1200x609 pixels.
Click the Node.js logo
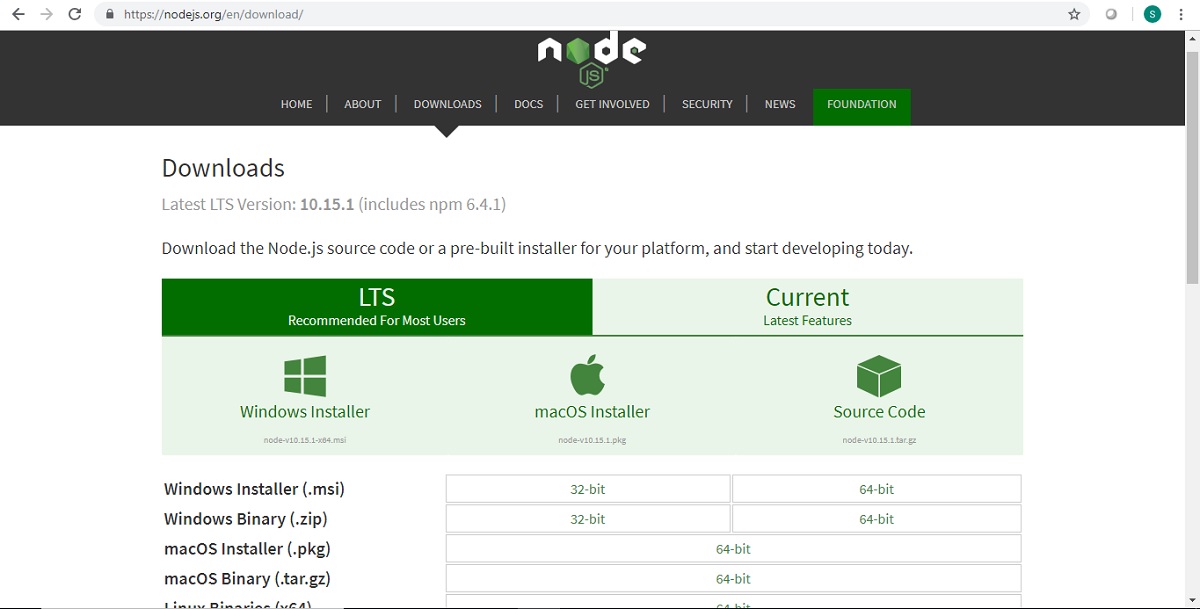coord(592,60)
